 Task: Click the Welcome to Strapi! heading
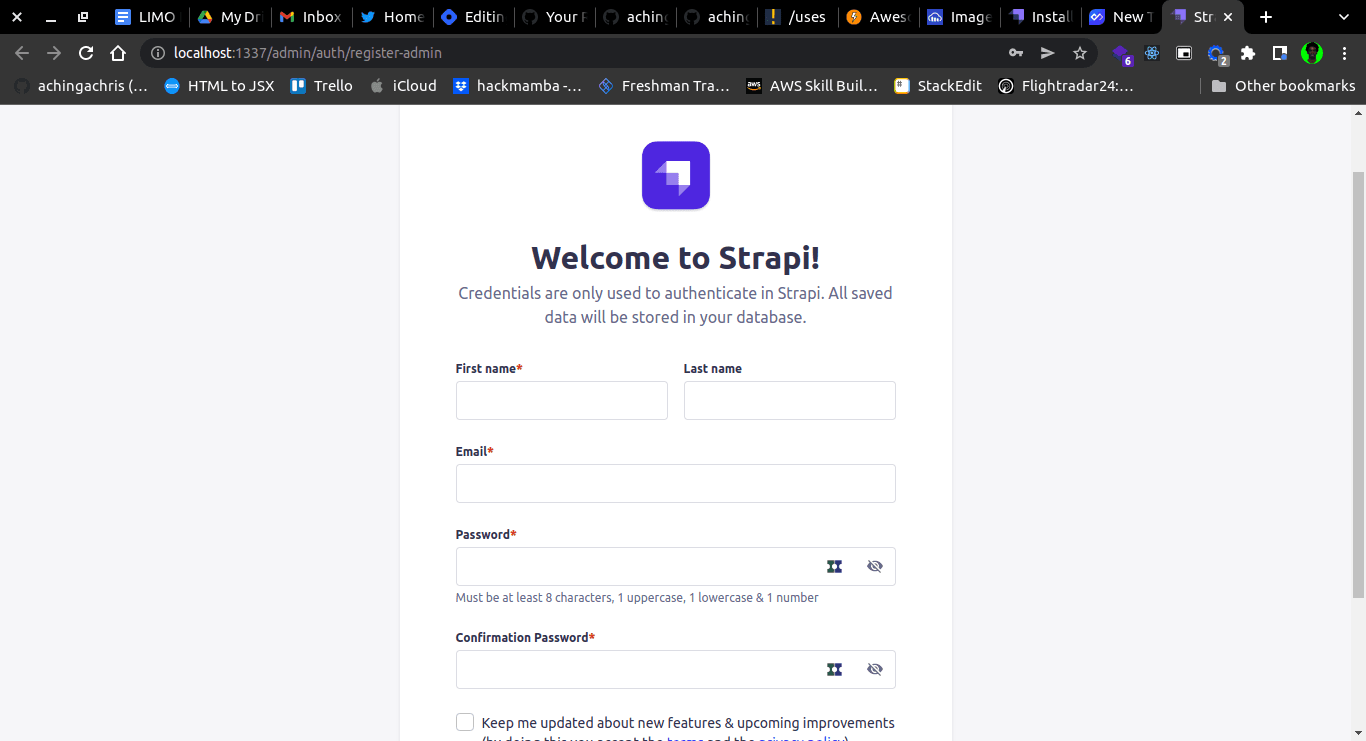point(676,257)
